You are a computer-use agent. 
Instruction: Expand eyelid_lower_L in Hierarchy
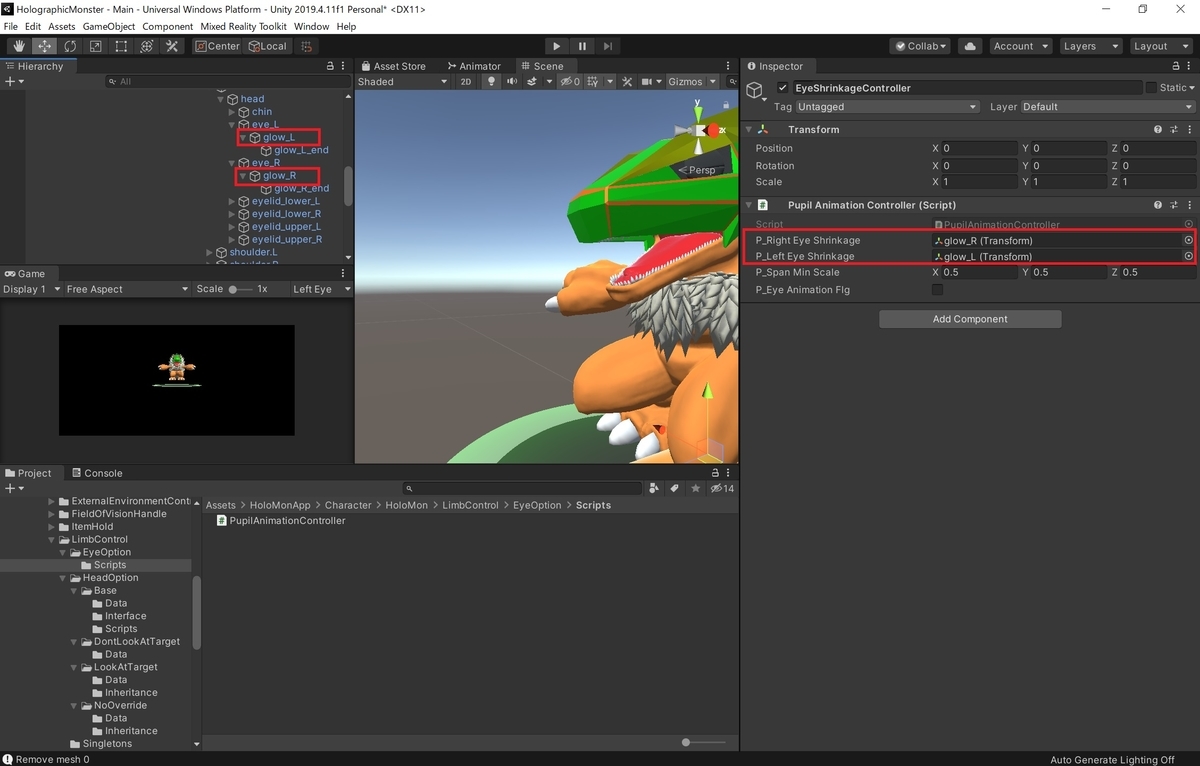[x=232, y=201]
